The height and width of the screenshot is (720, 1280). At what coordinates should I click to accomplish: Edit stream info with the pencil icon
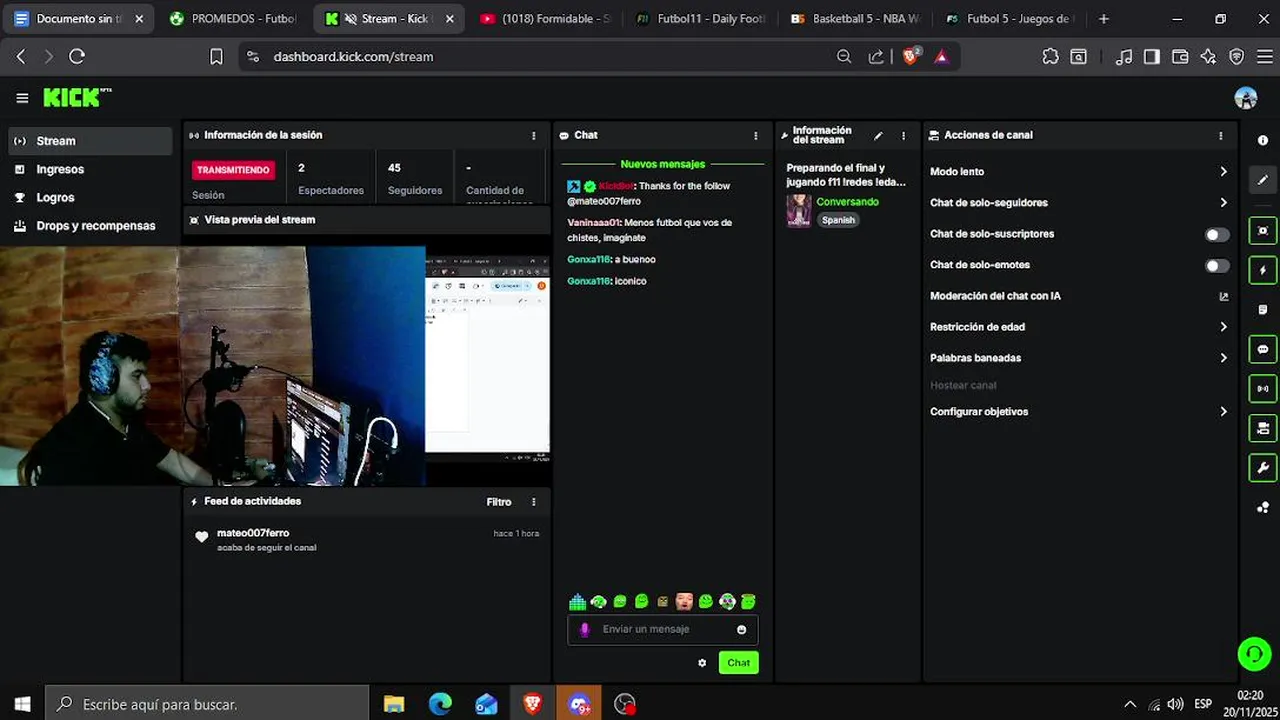[878, 136]
